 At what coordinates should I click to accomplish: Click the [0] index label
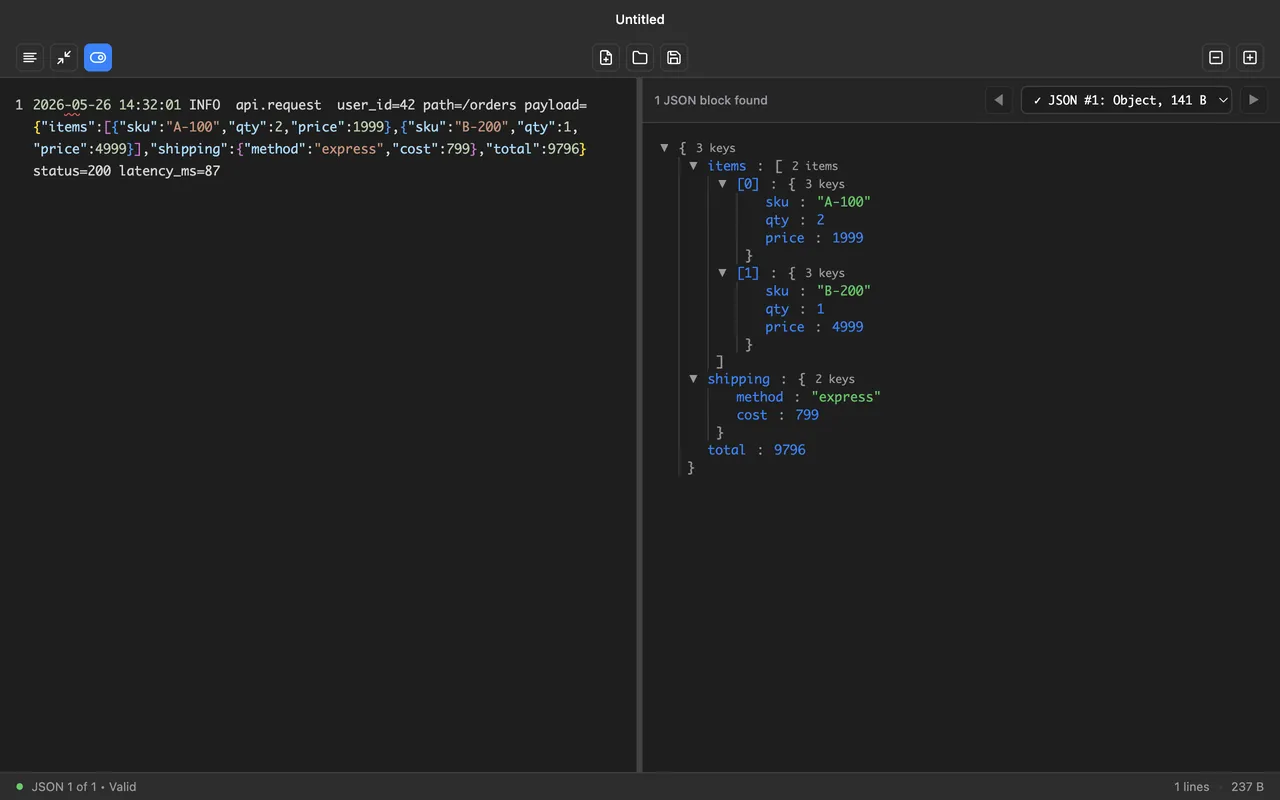[748, 184]
